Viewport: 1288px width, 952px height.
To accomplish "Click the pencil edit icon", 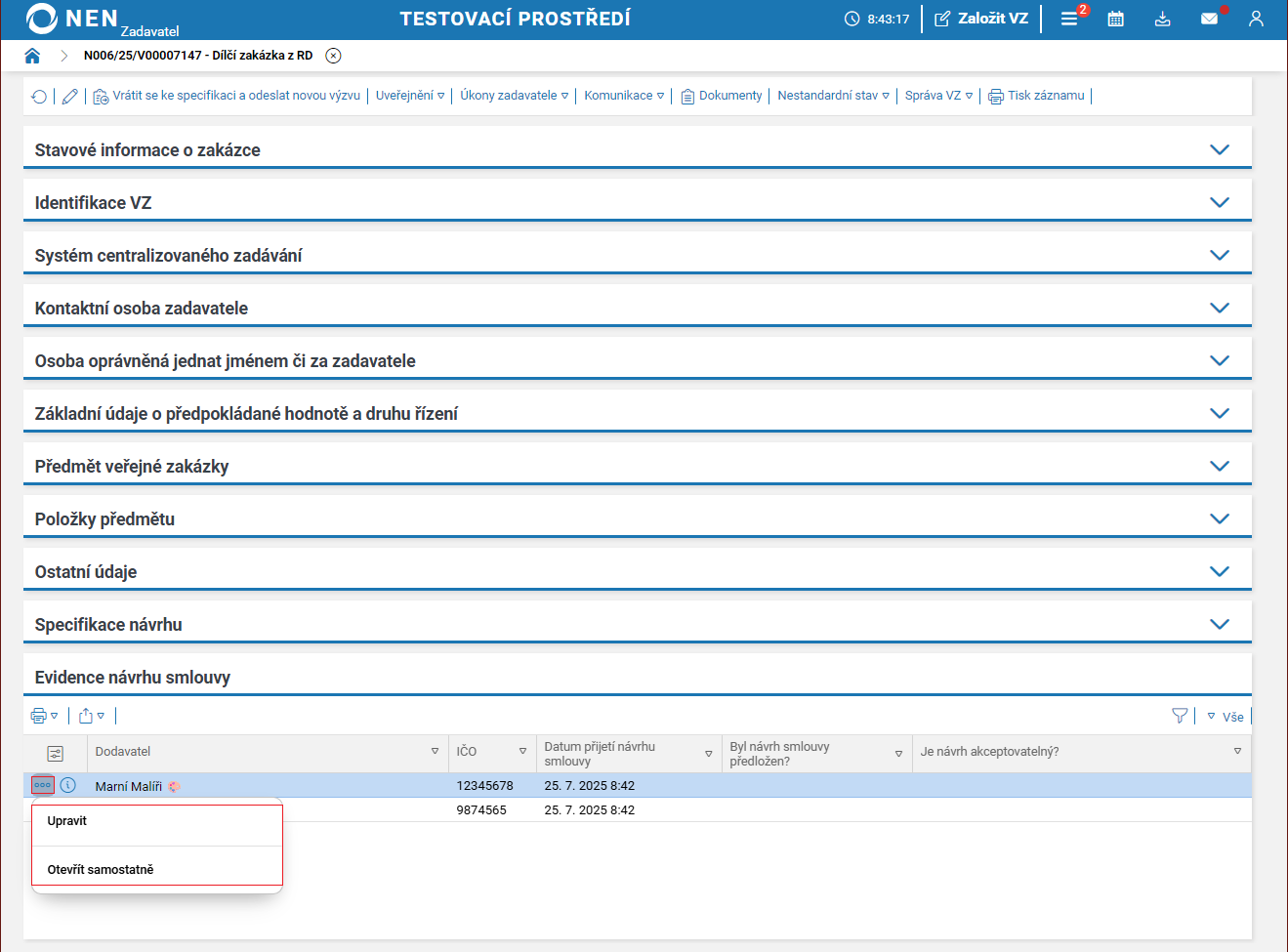I will [69, 96].
